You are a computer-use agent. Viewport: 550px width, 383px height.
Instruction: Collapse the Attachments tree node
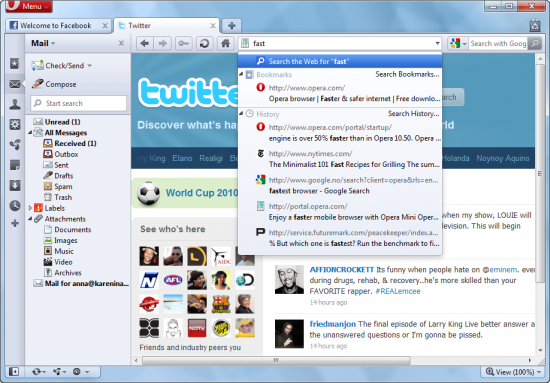(30, 219)
